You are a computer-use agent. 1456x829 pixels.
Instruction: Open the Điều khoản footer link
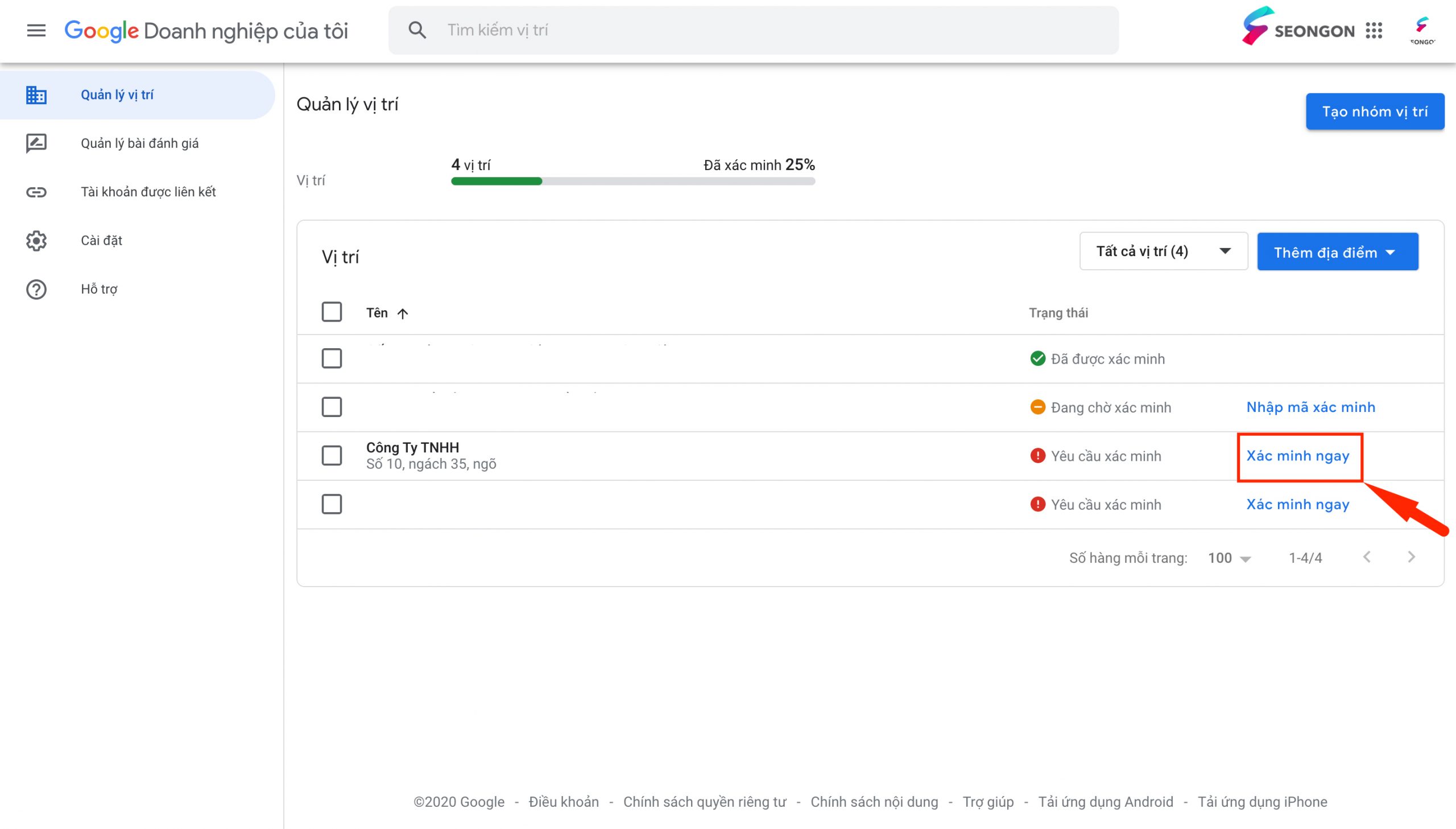(563, 802)
